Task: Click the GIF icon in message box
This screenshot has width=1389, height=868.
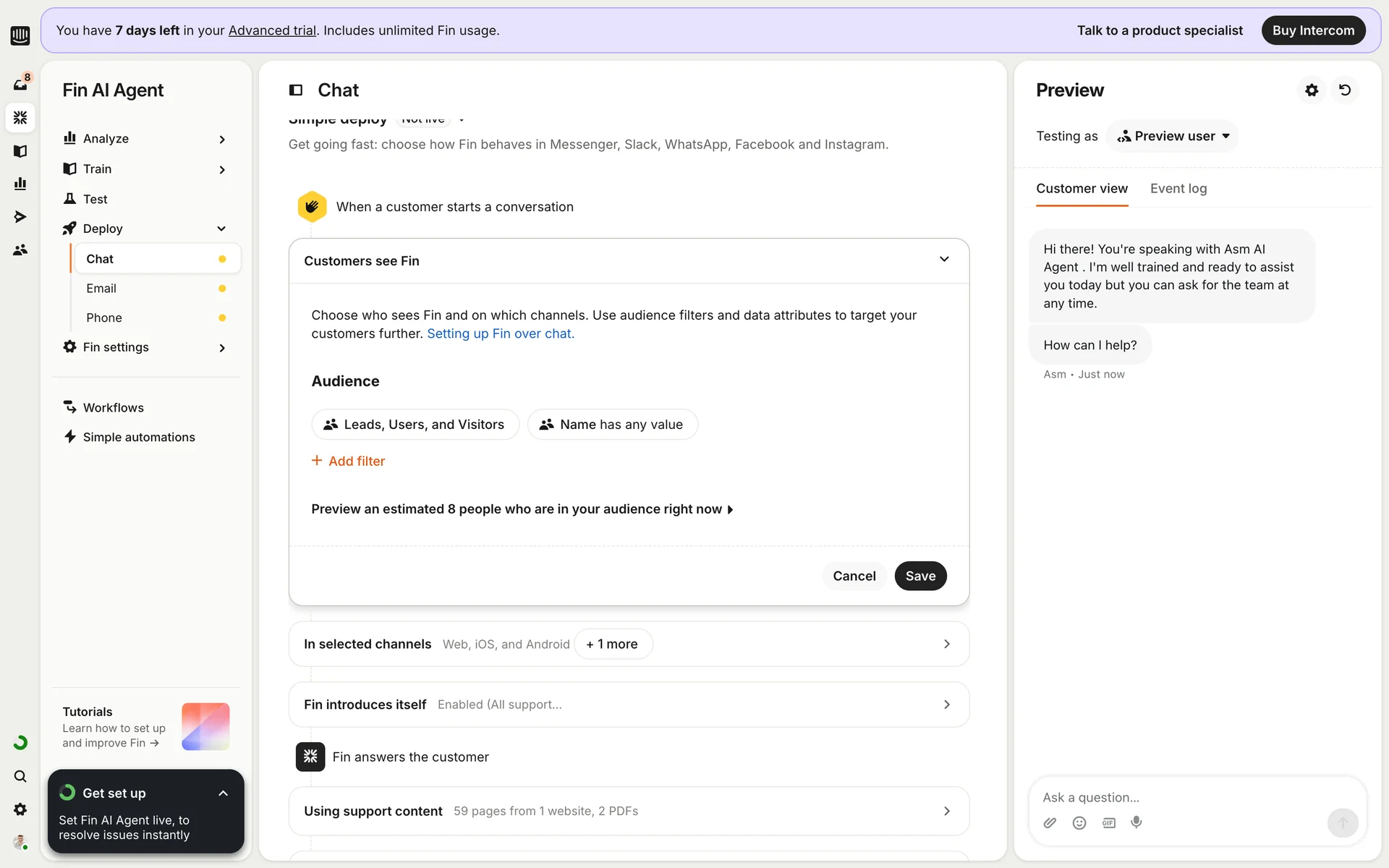Action: click(x=1108, y=822)
